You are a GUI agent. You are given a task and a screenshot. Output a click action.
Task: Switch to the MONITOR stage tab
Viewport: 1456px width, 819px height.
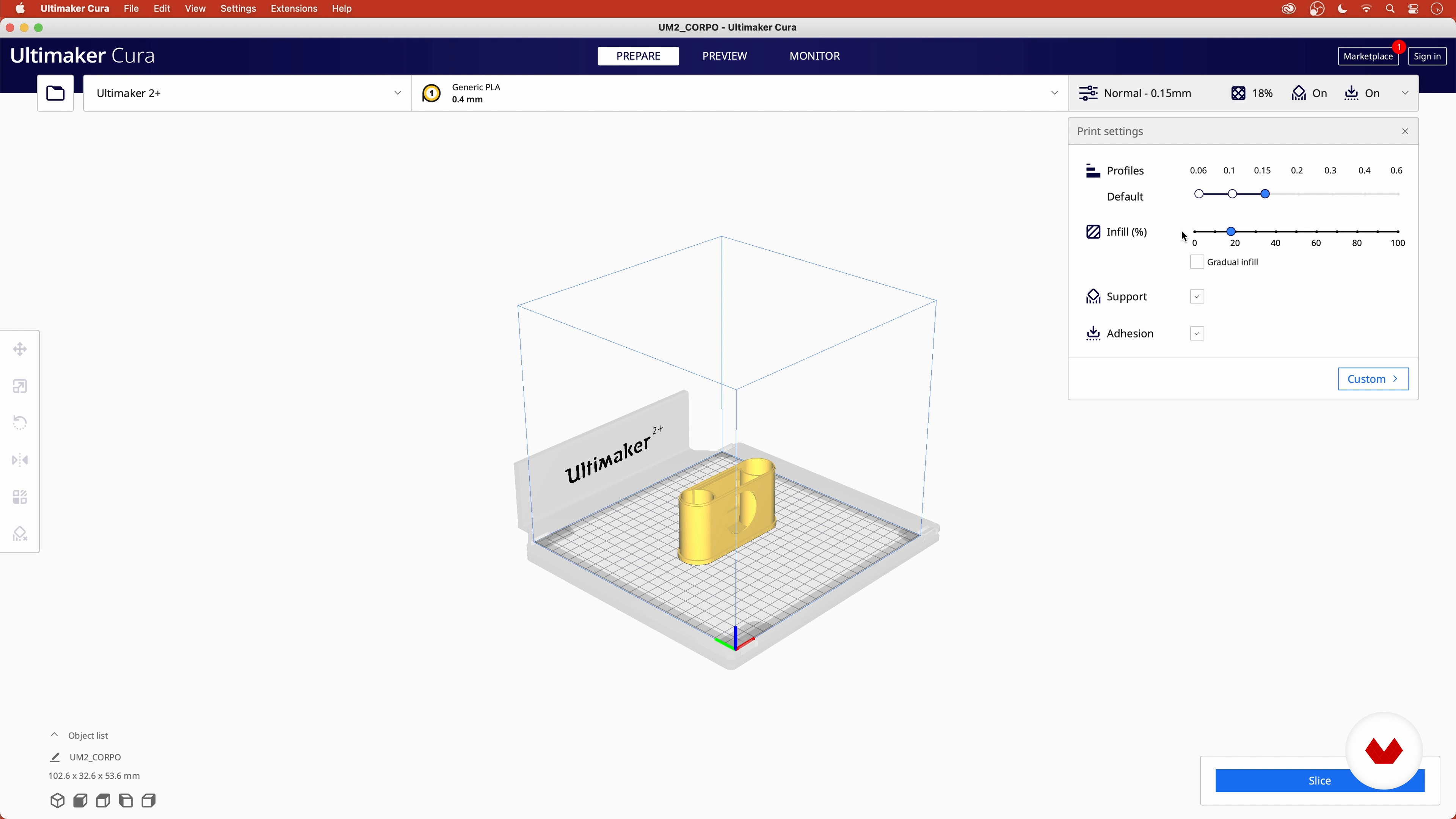pyautogui.click(x=814, y=56)
